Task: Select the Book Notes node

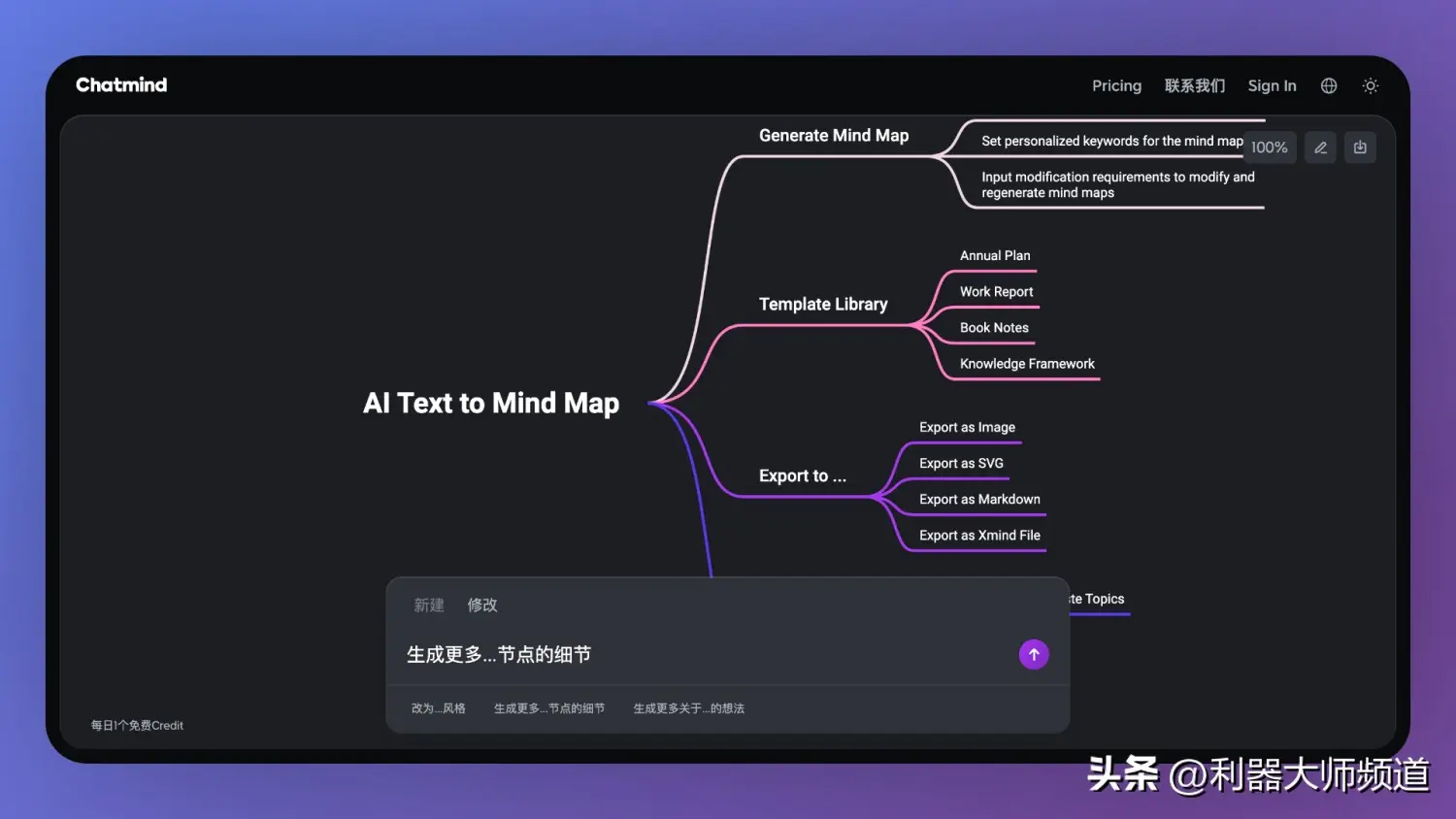Action: pyautogui.click(x=994, y=327)
